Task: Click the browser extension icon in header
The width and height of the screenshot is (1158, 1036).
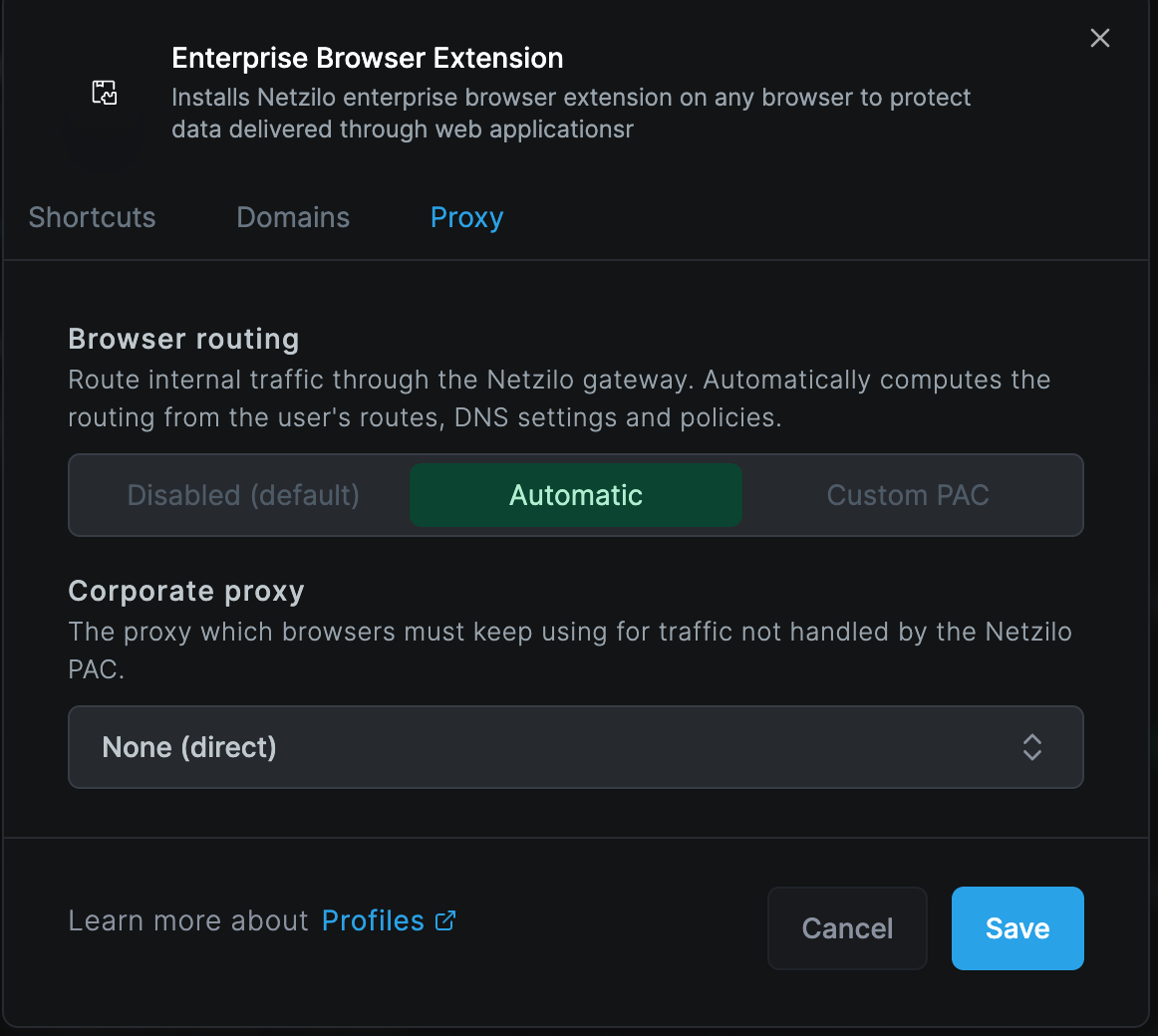Action: pyautogui.click(x=104, y=93)
